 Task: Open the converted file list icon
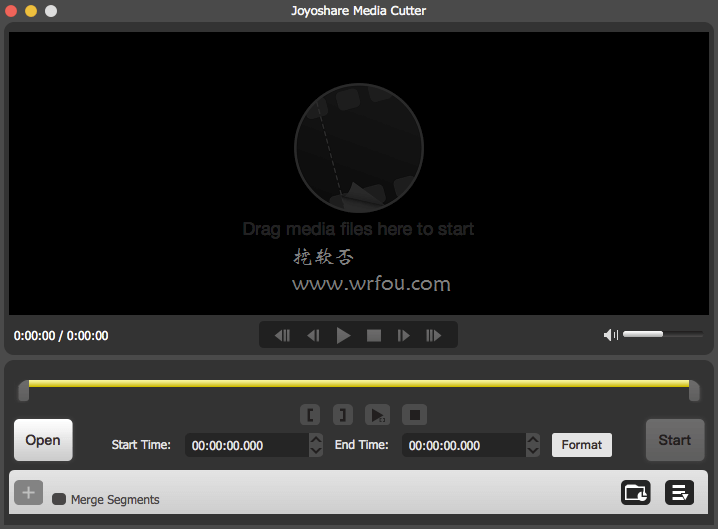[680, 492]
